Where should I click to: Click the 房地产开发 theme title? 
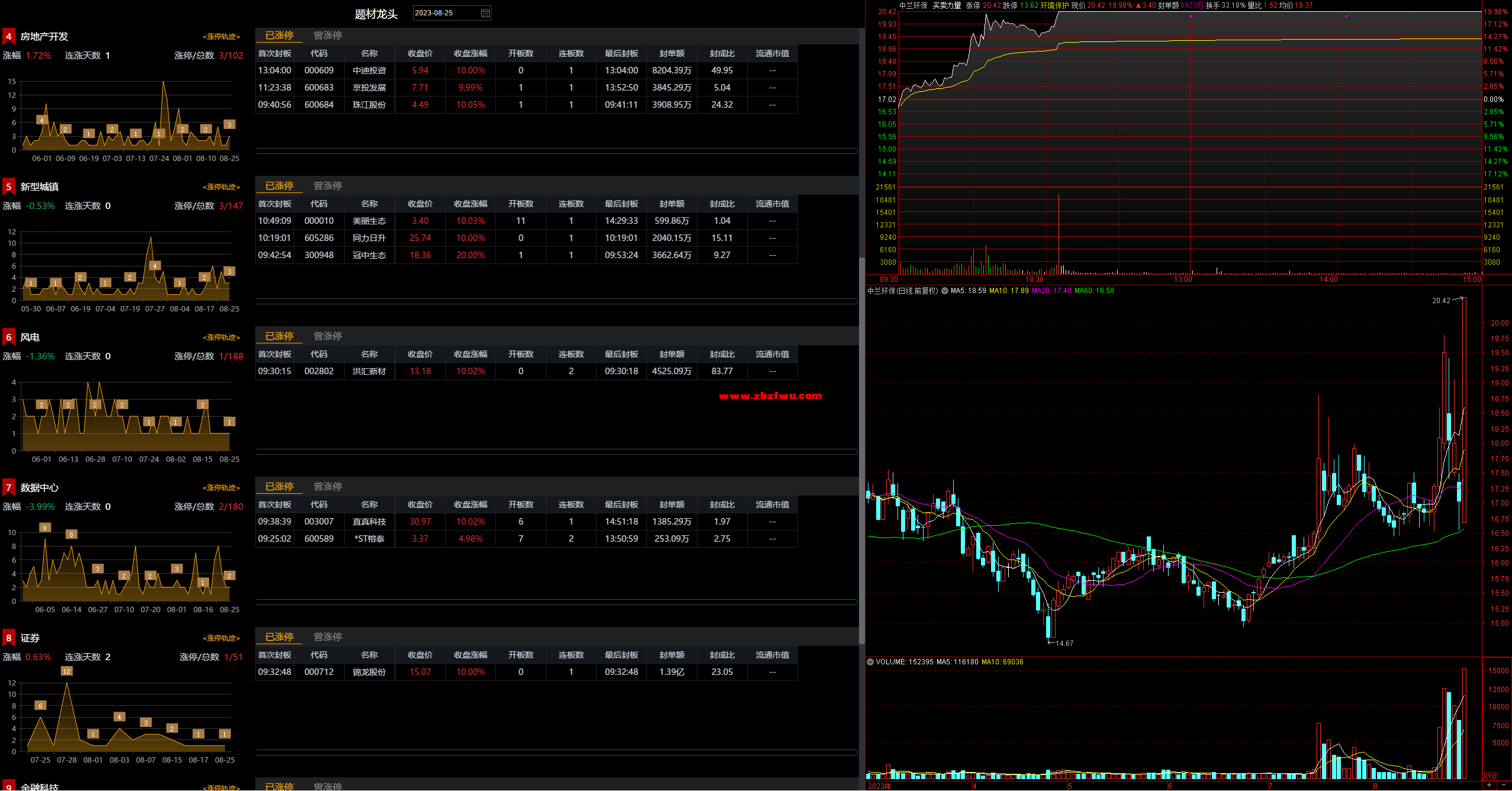pyautogui.click(x=44, y=37)
